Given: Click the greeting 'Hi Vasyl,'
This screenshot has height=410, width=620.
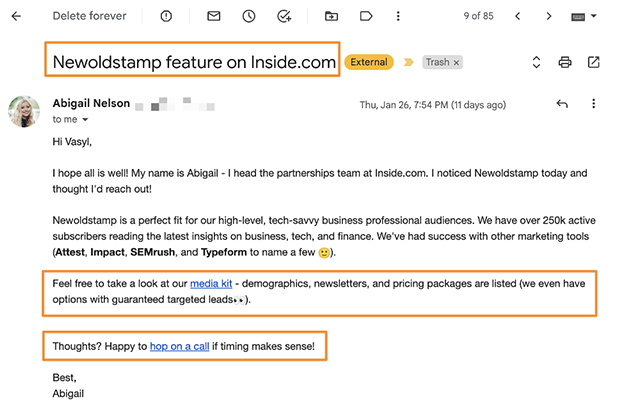Looking at the screenshot, I should click(72, 142).
